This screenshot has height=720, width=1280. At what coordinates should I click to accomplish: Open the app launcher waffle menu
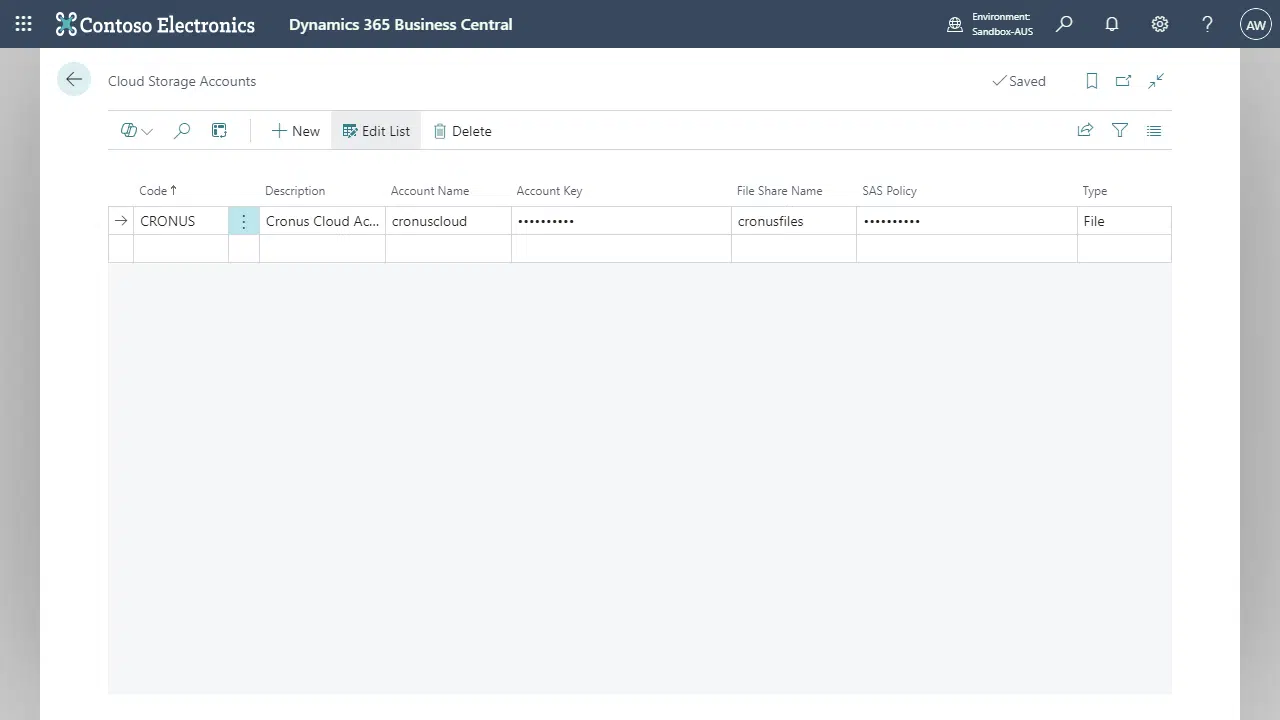coord(24,24)
